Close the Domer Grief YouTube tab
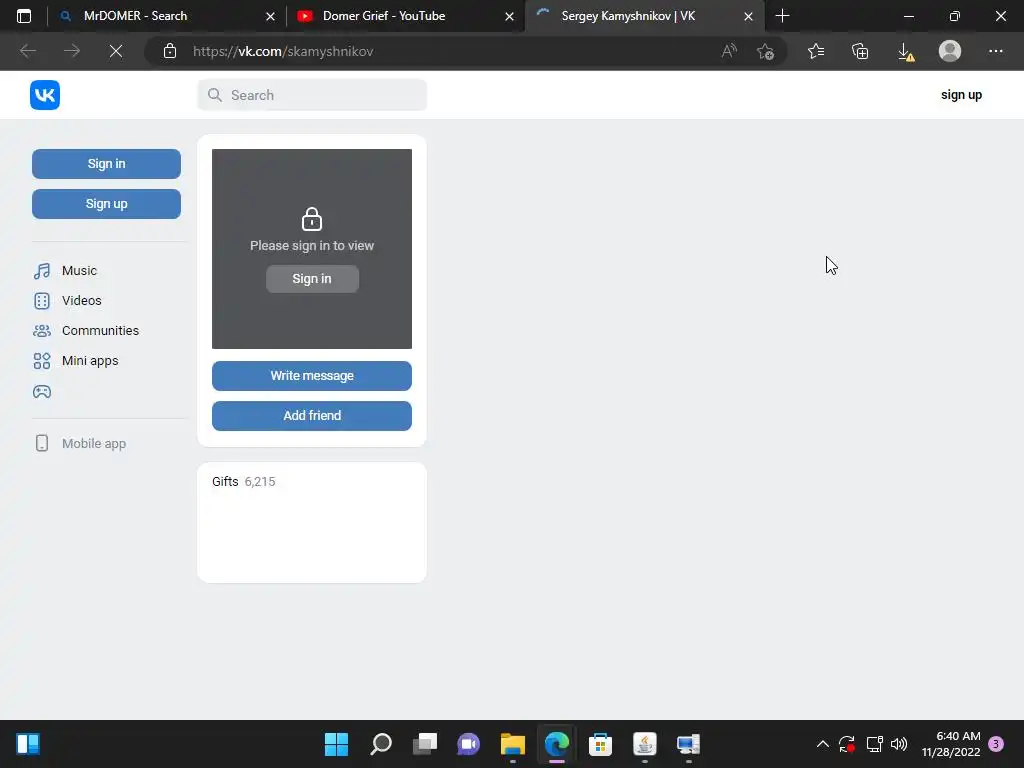This screenshot has width=1024, height=768. tap(509, 16)
